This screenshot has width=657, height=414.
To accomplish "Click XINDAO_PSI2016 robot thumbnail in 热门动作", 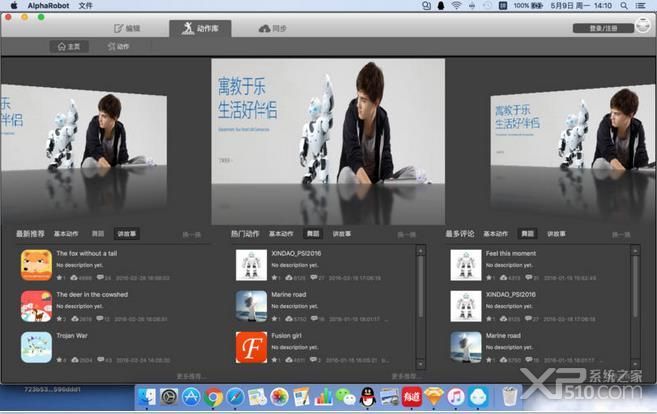I will pos(251,265).
